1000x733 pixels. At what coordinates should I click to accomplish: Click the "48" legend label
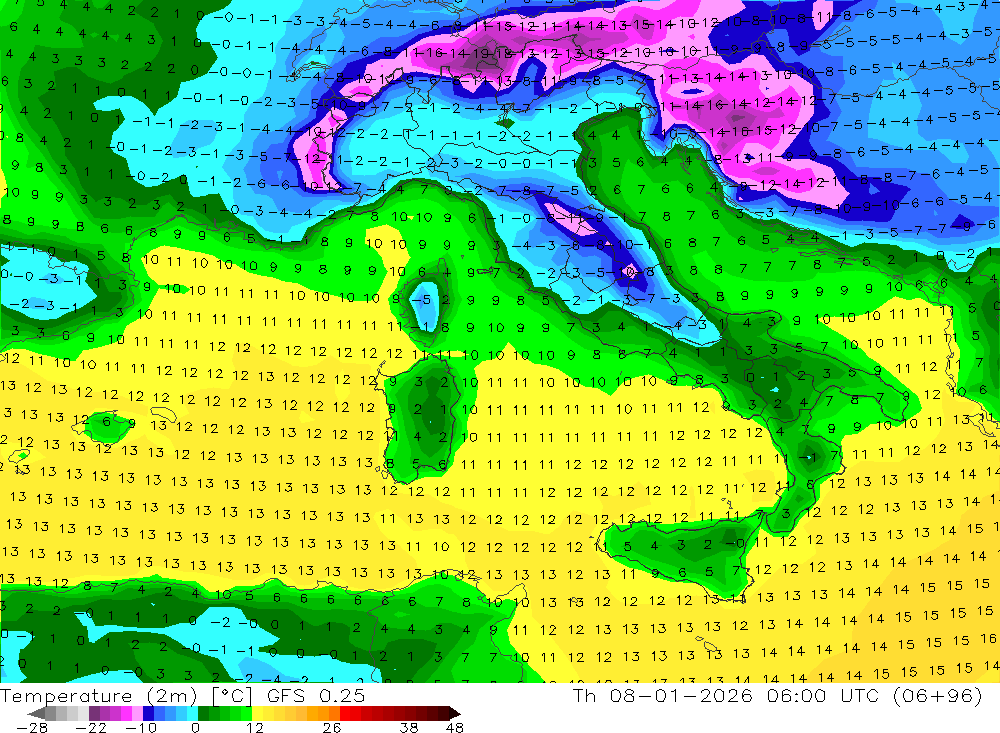[x=455, y=728]
